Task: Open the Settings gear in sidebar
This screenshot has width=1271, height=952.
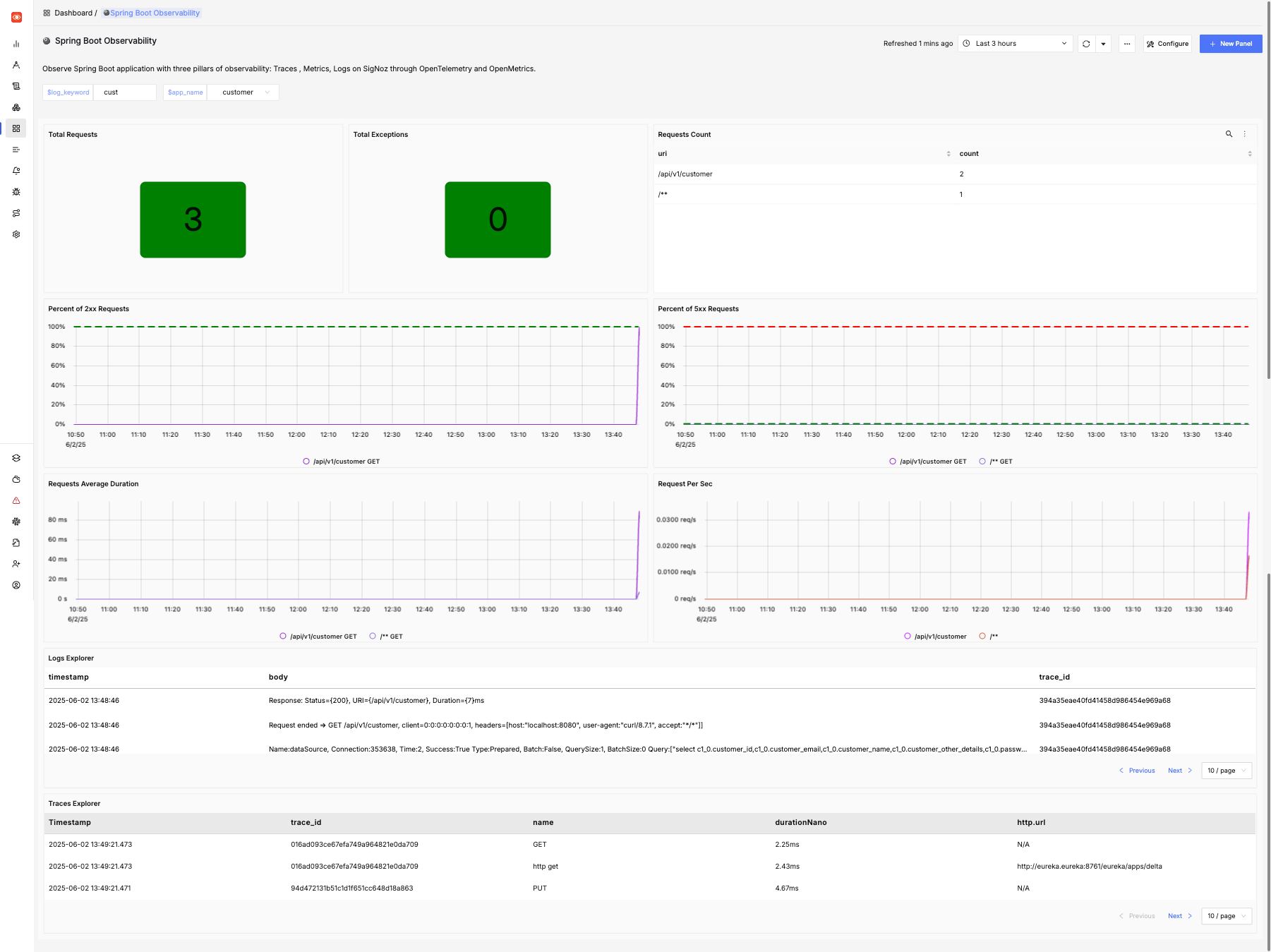Action: click(16, 234)
